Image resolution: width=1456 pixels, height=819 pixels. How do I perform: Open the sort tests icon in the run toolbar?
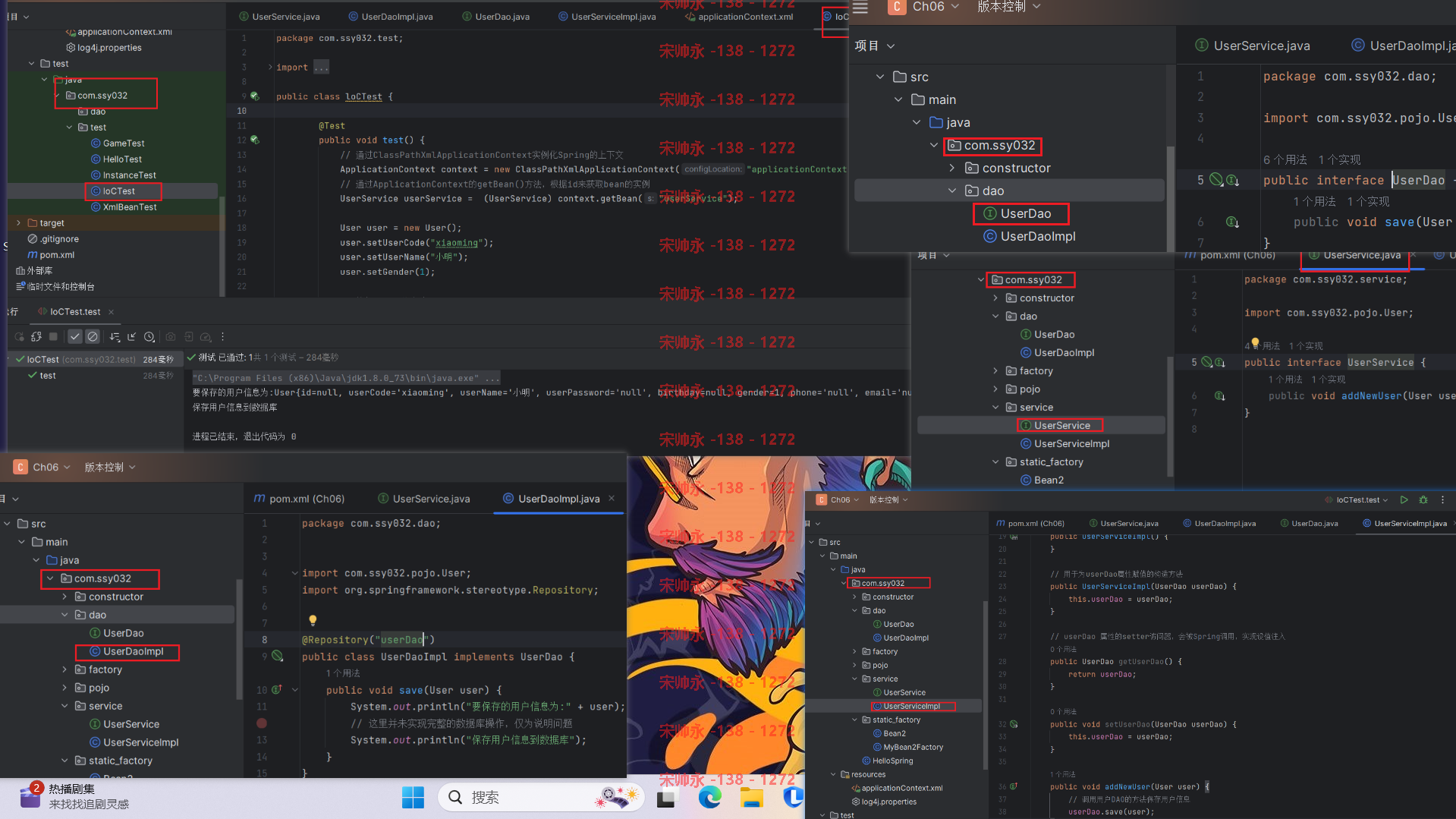click(x=115, y=336)
